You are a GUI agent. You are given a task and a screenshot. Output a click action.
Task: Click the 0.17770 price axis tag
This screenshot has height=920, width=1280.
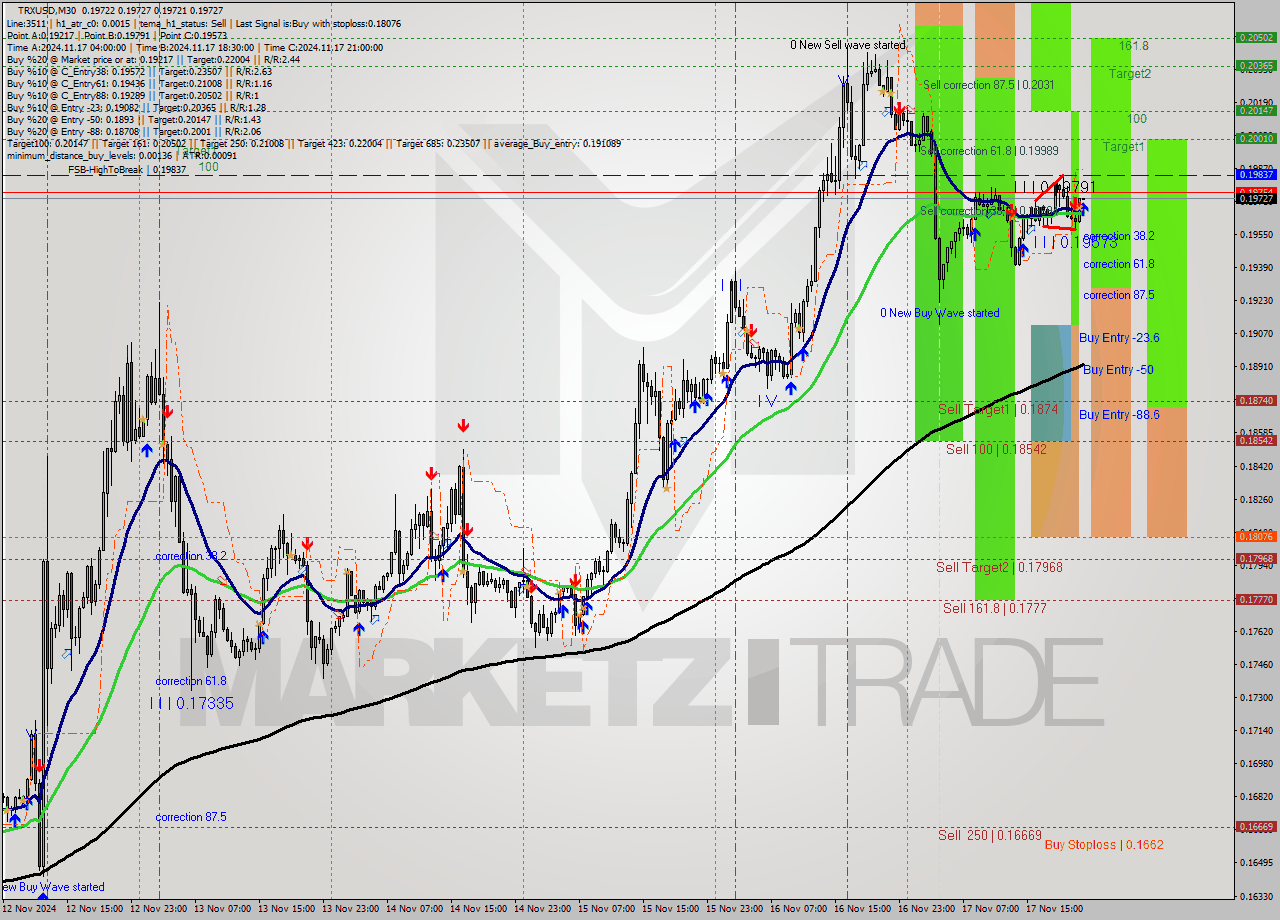1255,600
